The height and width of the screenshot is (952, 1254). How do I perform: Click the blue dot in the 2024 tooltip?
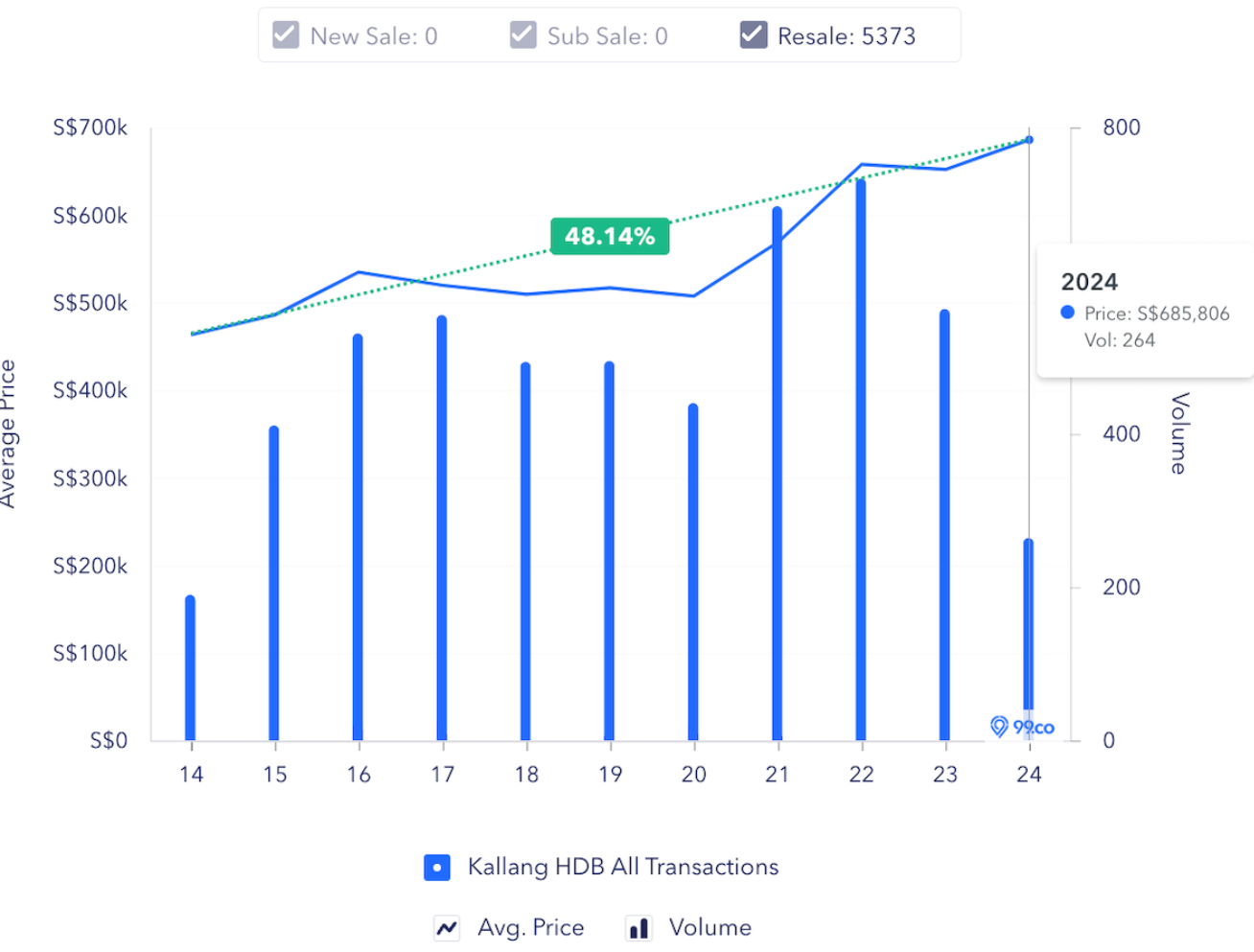pyautogui.click(x=1067, y=313)
